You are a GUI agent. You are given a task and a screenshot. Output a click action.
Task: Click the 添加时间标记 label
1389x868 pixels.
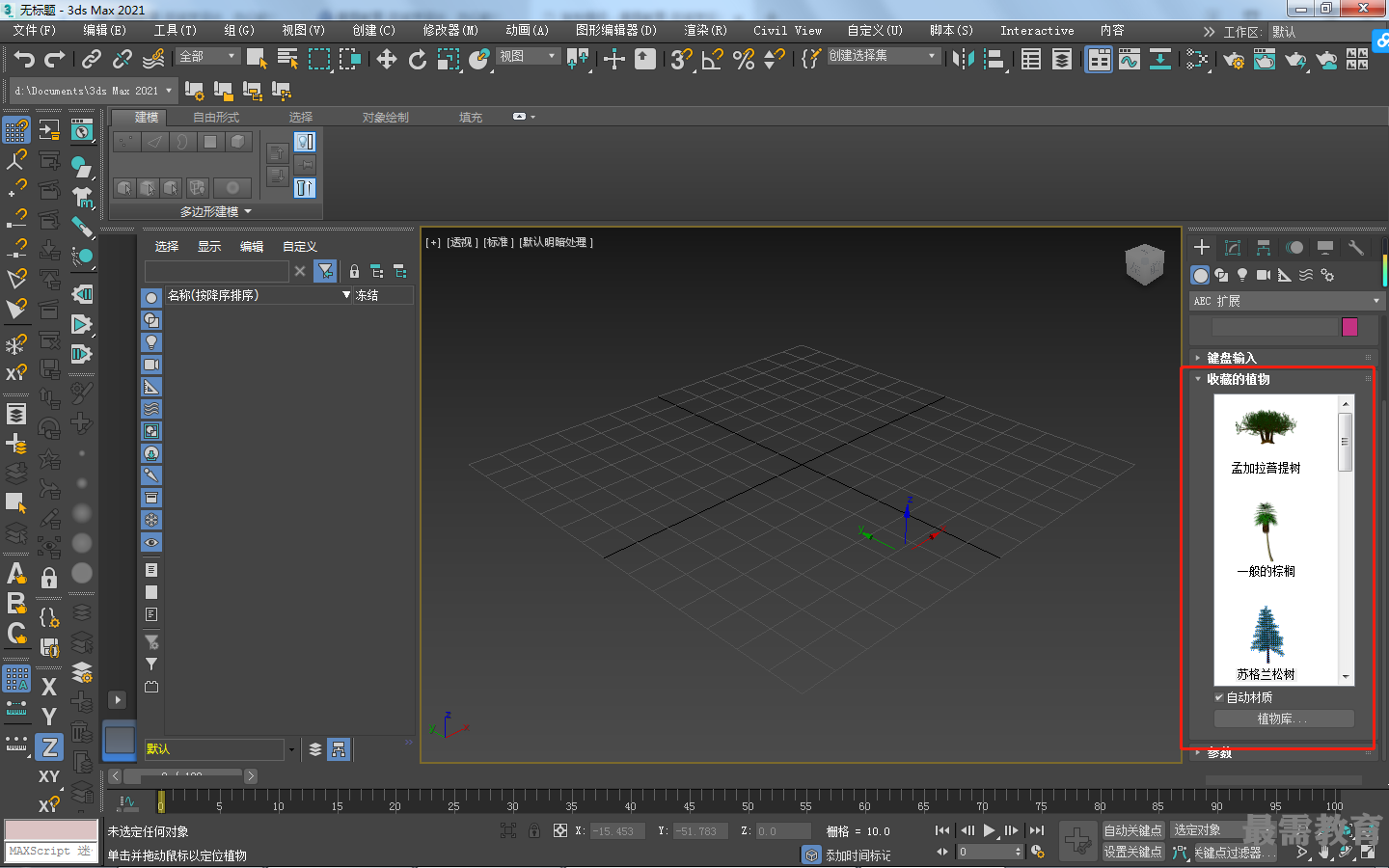pyautogui.click(x=858, y=855)
